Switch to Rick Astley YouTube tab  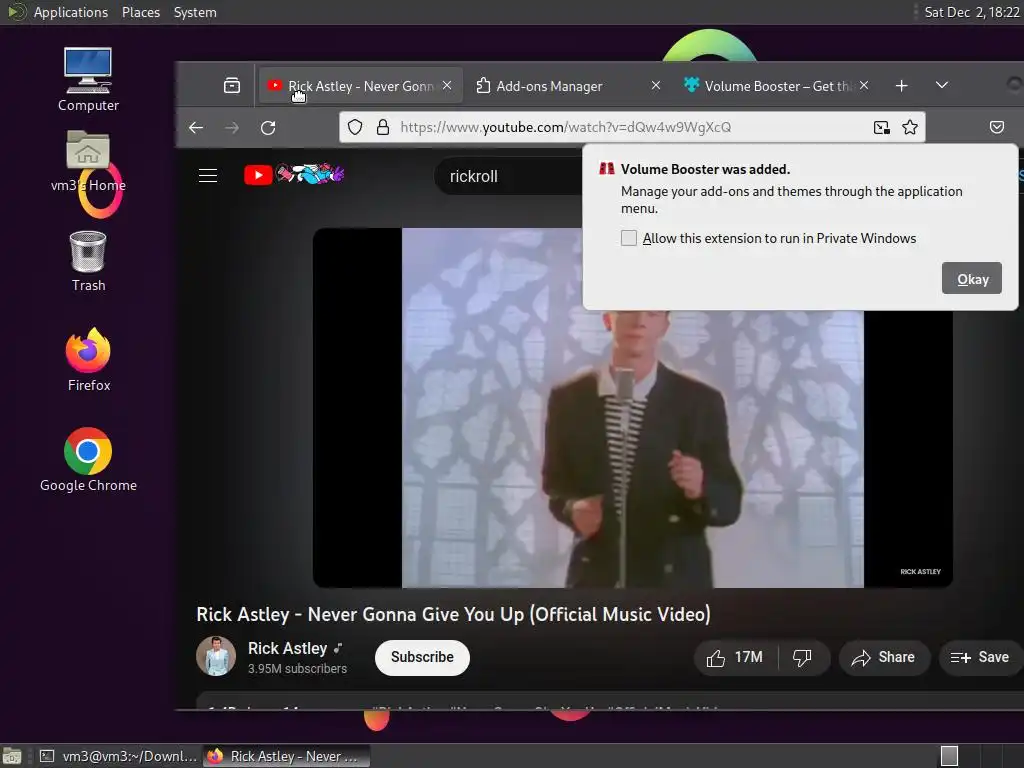coord(360,86)
